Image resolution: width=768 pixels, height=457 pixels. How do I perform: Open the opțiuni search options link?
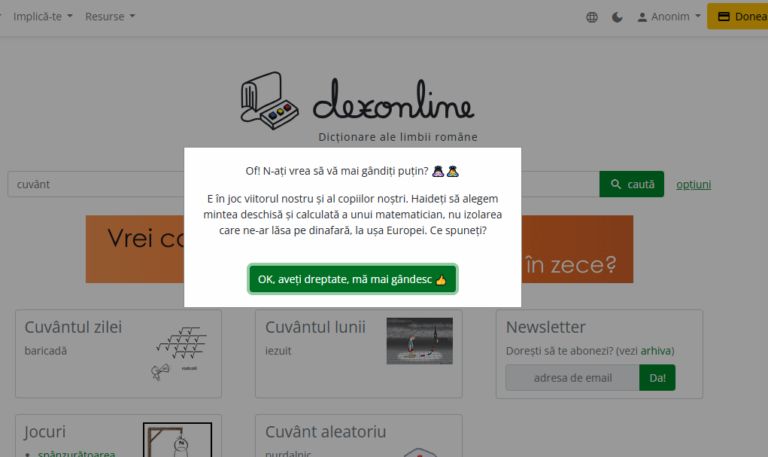(694, 185)
